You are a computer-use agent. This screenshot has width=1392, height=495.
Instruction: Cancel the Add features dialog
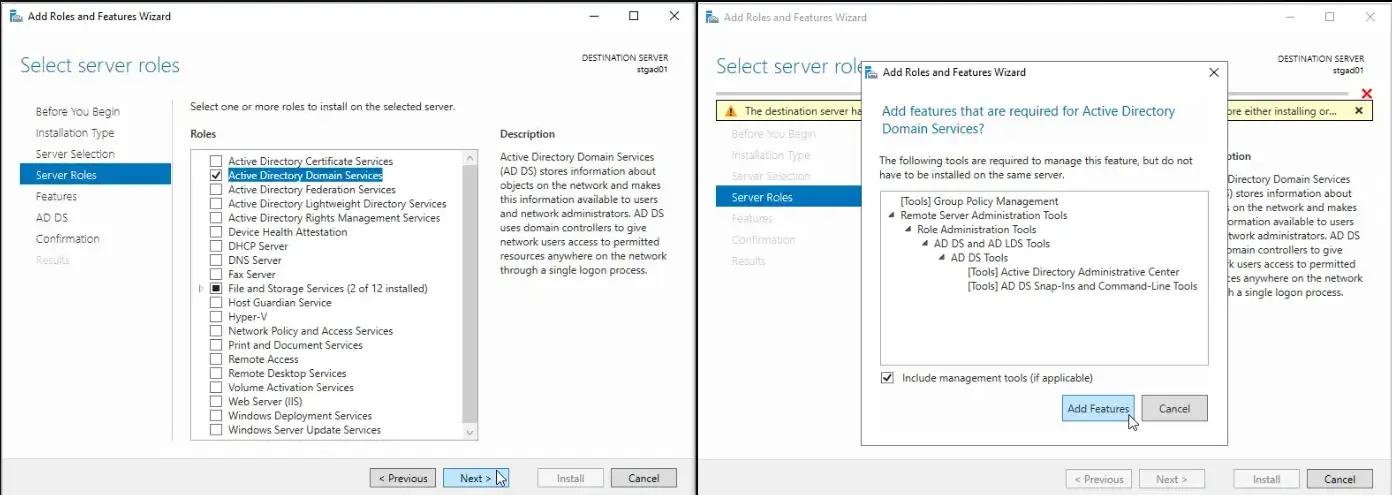point(1174,408)
